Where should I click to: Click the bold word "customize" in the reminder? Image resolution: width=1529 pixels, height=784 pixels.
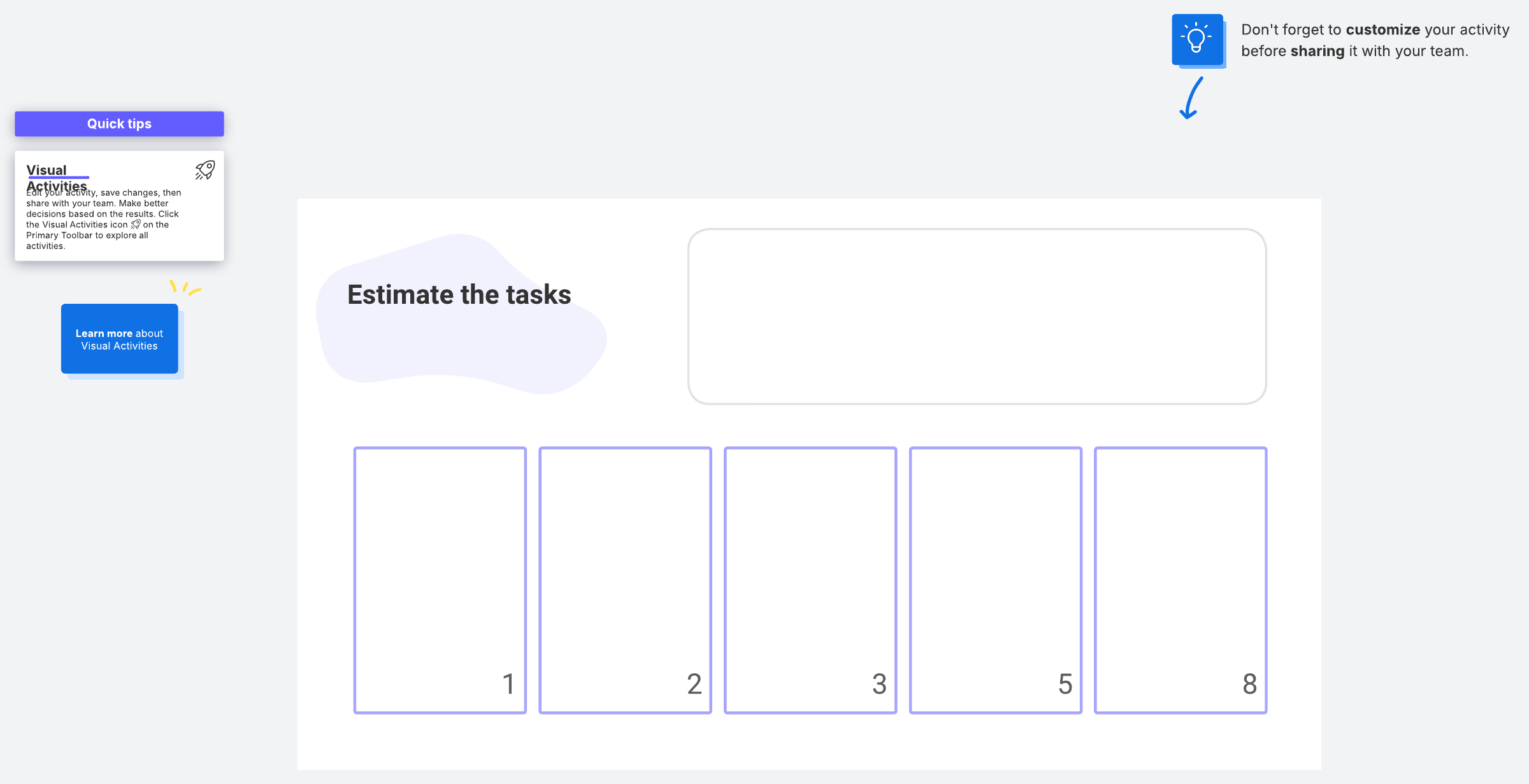(x=1382, y=30)
